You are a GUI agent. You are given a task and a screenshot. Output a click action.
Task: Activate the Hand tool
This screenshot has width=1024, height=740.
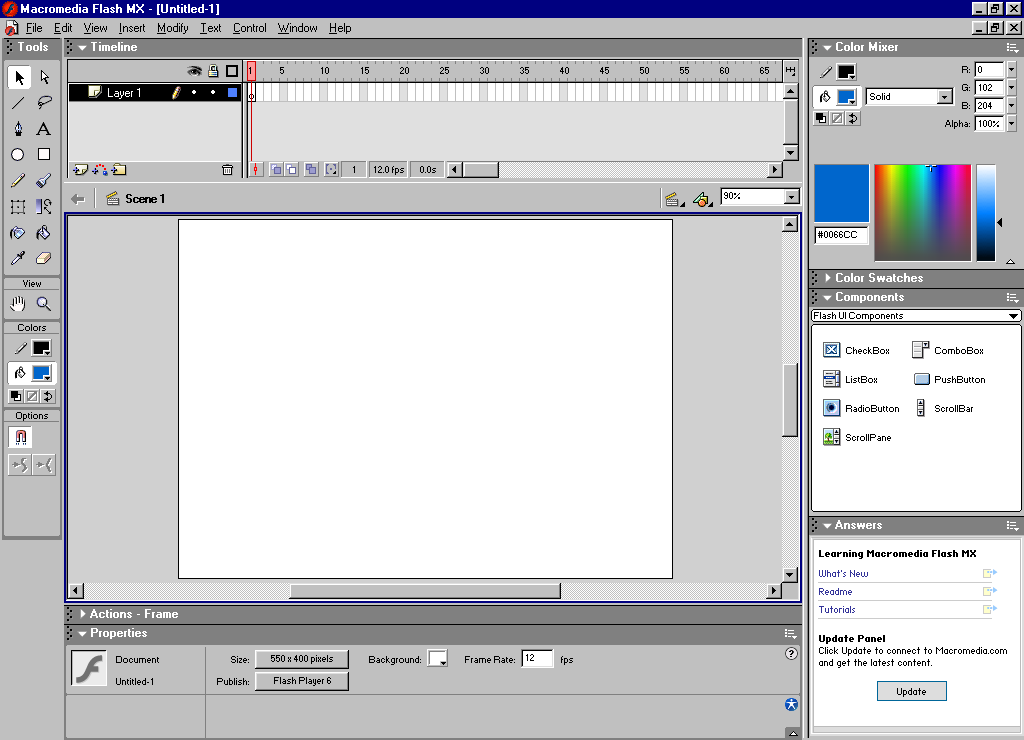point(18,304)
